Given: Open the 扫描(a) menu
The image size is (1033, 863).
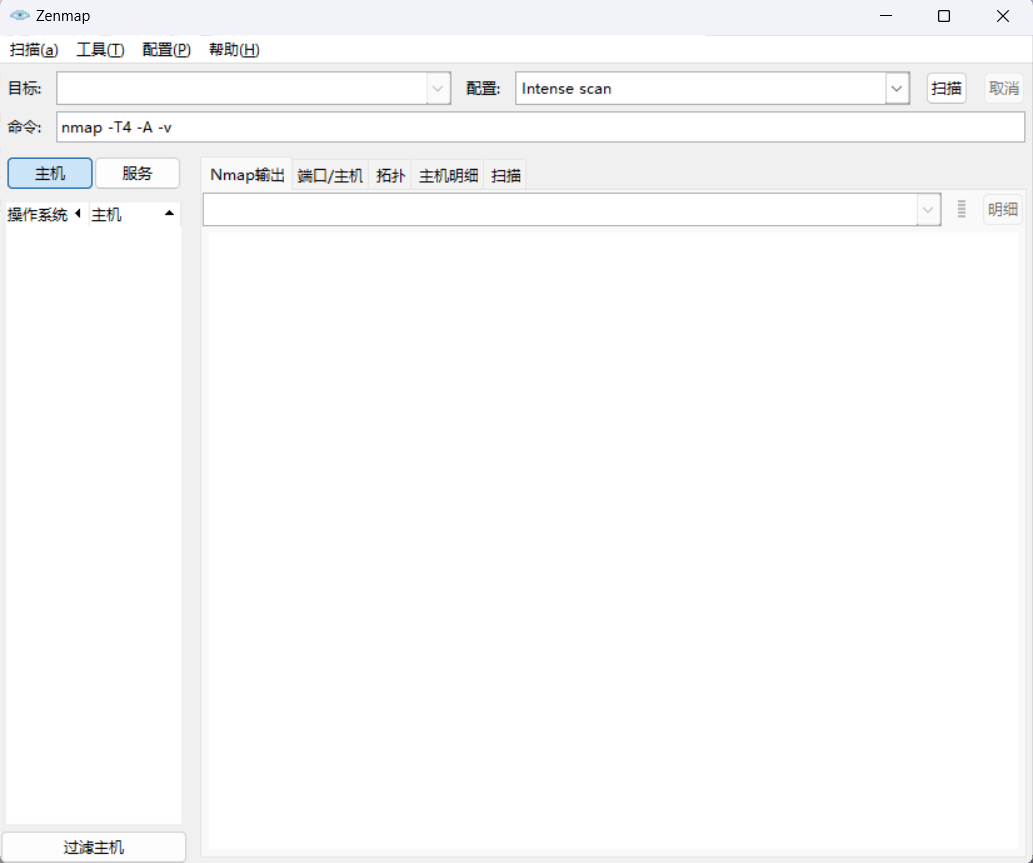Looking at the screenshot, I should [x=34, y=50].
